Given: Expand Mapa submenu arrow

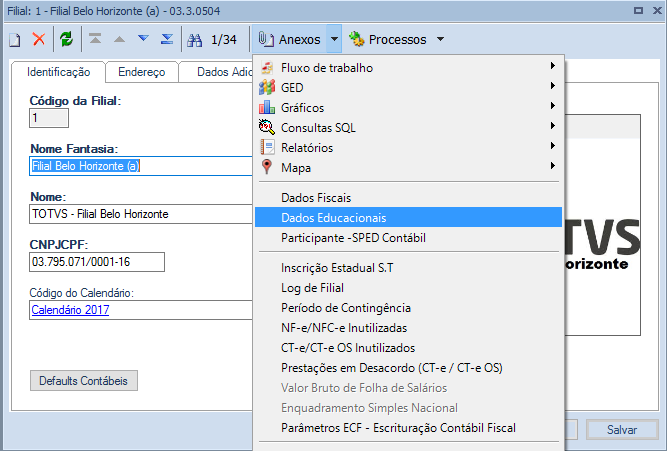Looking at the screenshot, I should click(x=553, y=166).
